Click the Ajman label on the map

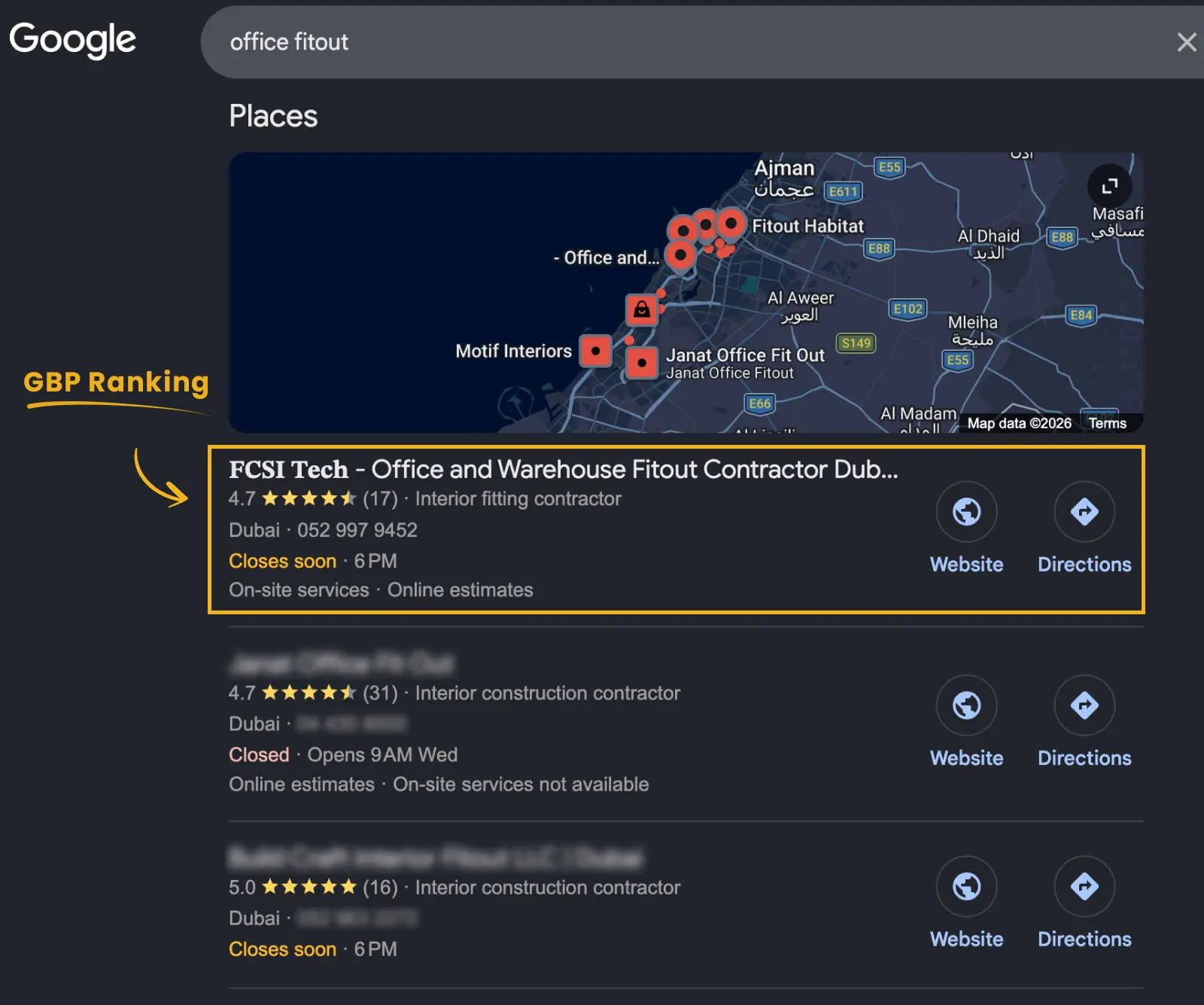click(785, 178)
